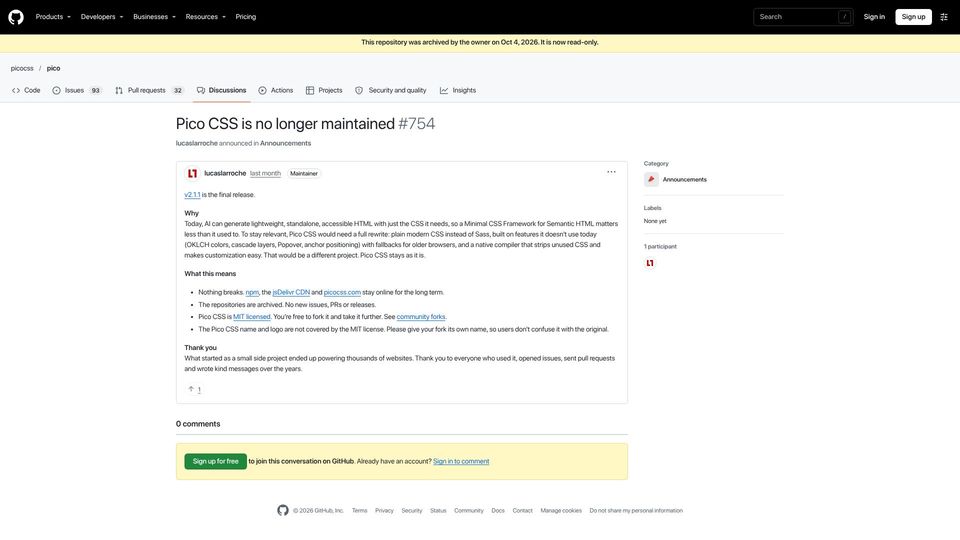Click the 'Thank you' heading text

[x=200, y=348]
